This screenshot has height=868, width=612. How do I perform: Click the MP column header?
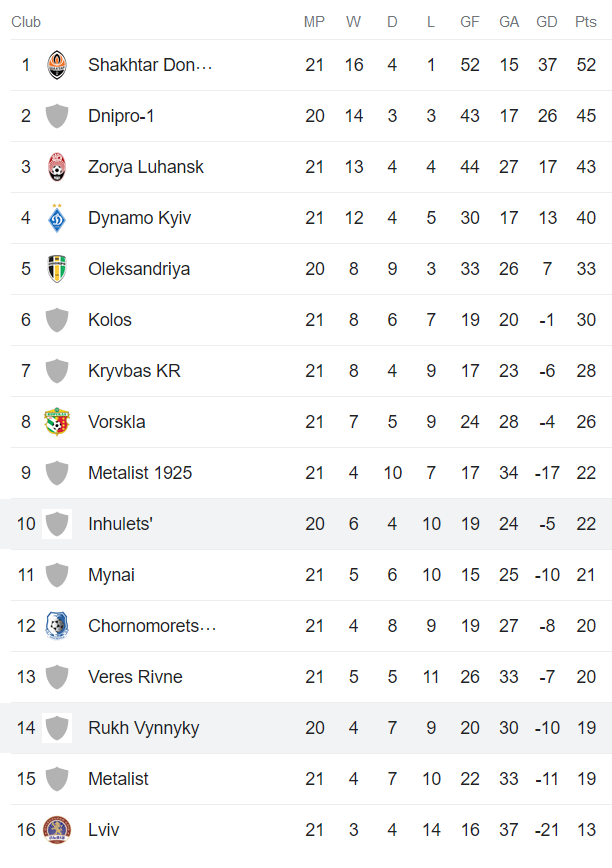click(x=315, y=22)
